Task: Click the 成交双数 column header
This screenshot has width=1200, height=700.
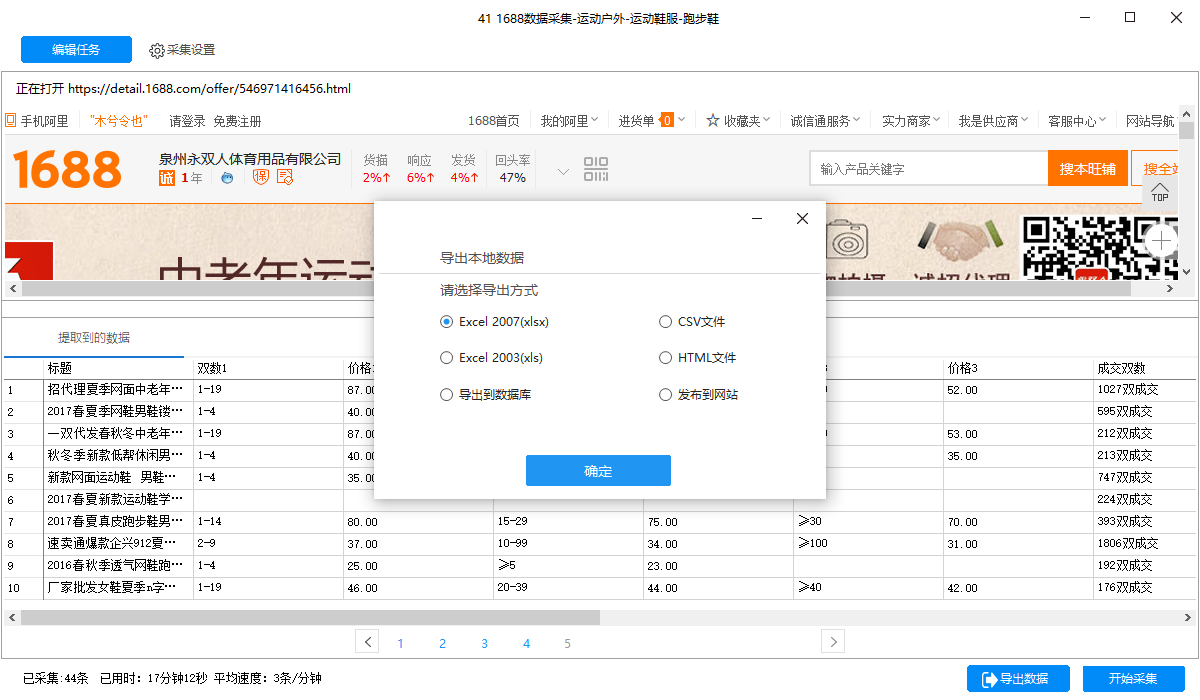Action: (1145, 368)
